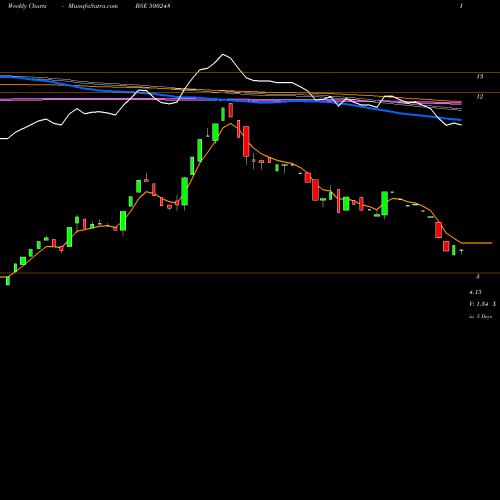Image resolution: width=500 pixels, height=500 pixels.
Task: Click the "MunafaSutra.com" label
Action: pos(93,6)
